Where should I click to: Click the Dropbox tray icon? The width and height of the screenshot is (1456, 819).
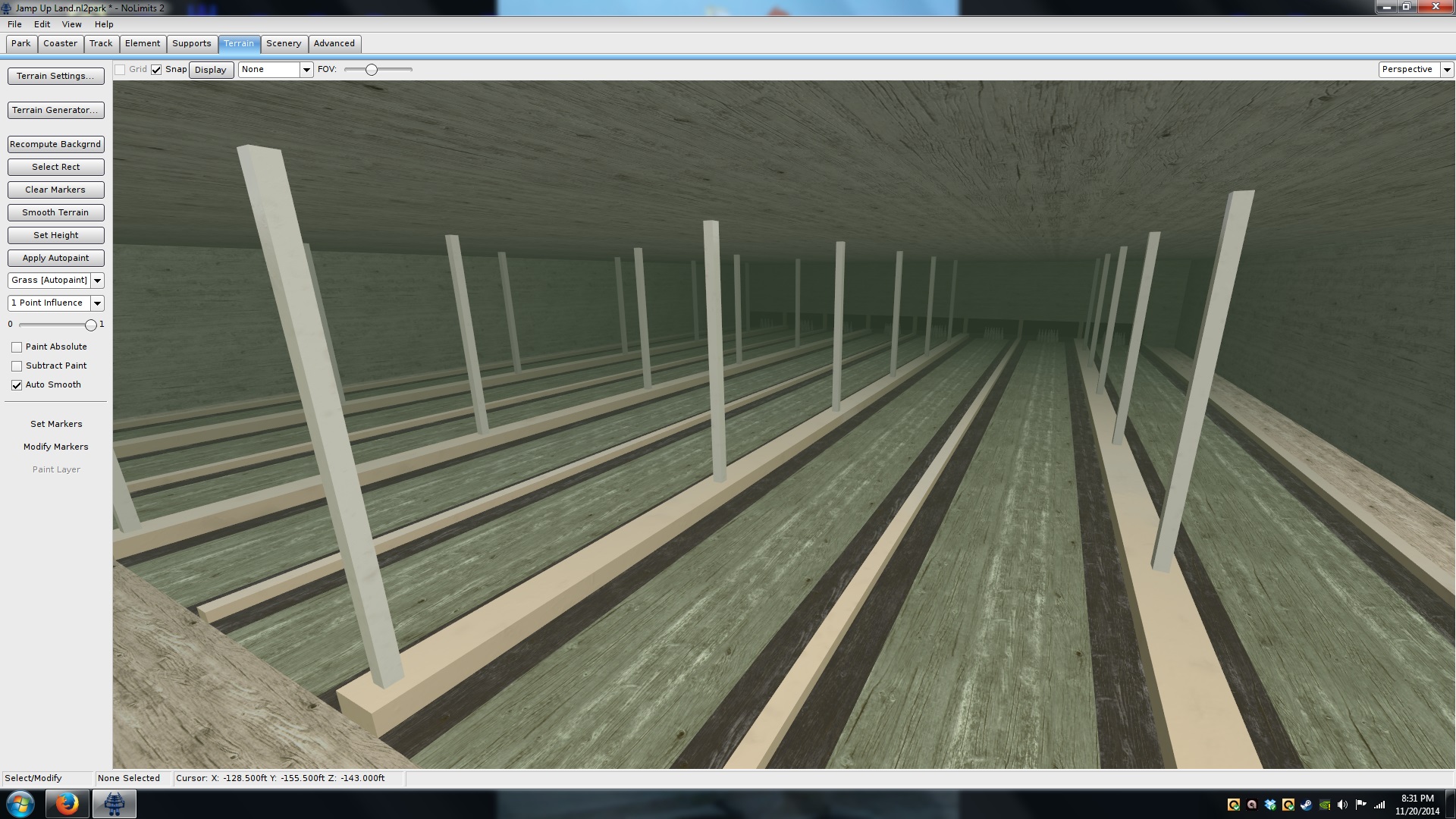(x=1270, y=805)
